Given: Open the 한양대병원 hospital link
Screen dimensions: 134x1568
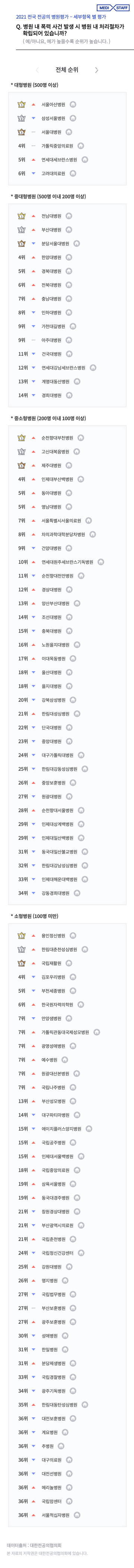Looking at the screenshot, I should 51,257.
